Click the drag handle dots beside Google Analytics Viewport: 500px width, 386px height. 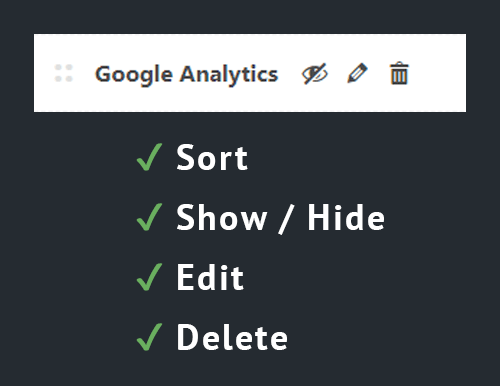point(64,73)
